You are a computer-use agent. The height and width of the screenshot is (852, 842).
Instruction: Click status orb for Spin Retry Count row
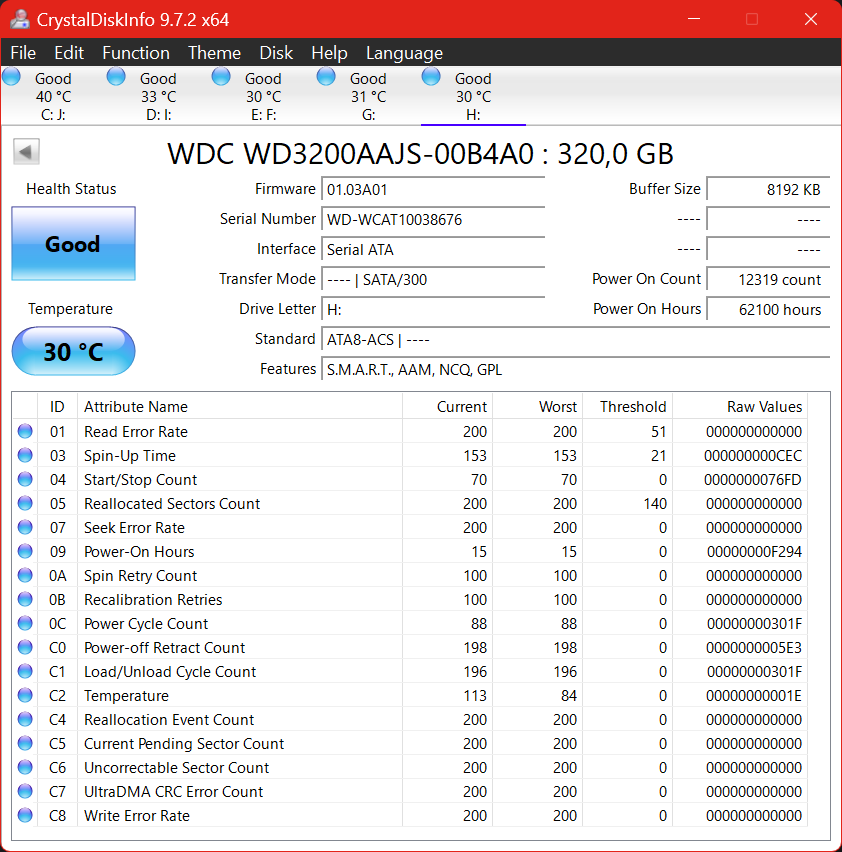(25, 575)
